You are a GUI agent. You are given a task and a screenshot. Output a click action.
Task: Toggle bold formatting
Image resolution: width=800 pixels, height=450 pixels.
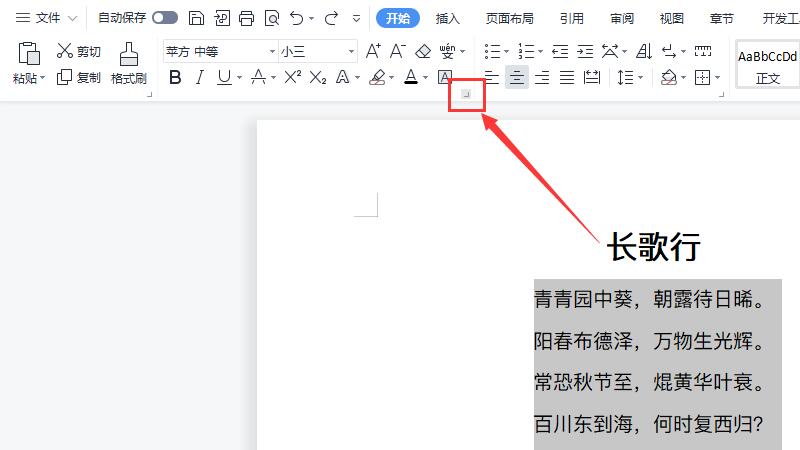coord(176,77)
